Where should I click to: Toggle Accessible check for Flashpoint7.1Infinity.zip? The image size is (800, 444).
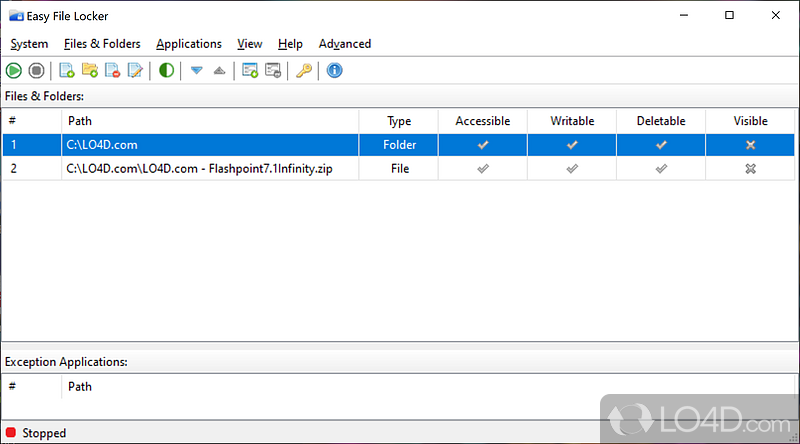tap(483, 168)
